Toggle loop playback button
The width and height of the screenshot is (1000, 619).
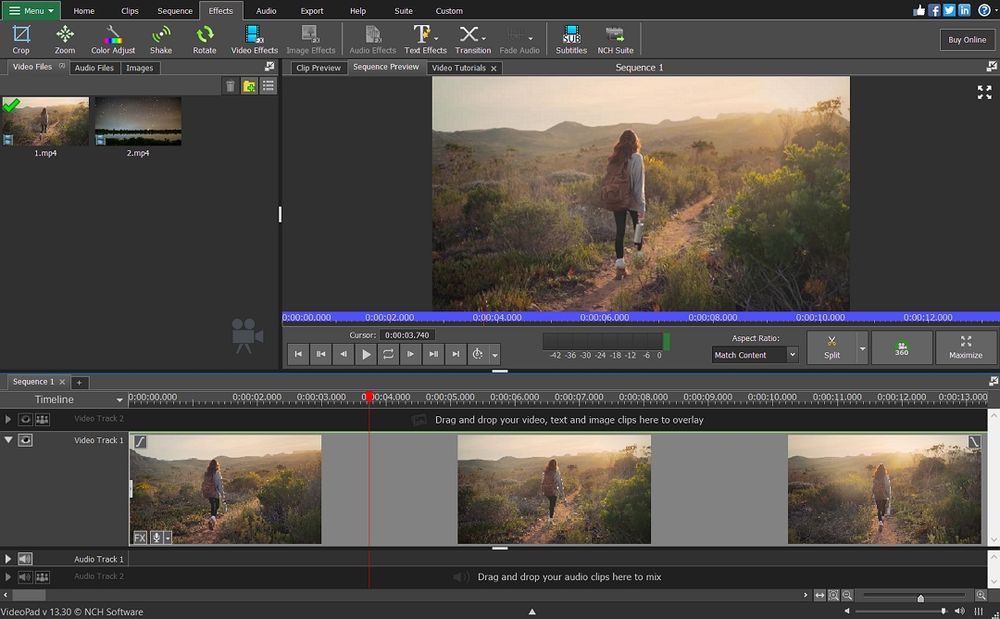(x=388, y=354)
